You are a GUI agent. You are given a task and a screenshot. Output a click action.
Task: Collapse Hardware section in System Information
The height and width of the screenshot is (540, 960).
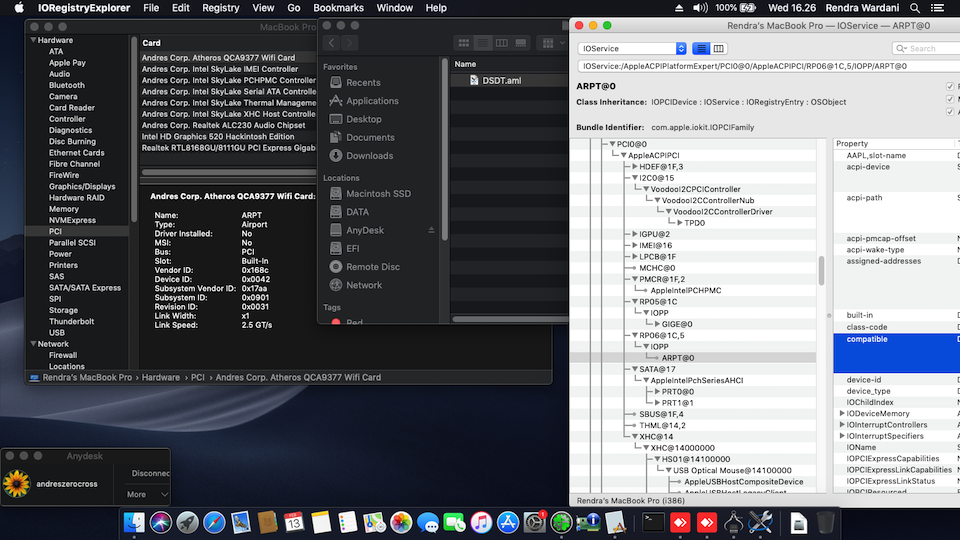pos(33,40)
